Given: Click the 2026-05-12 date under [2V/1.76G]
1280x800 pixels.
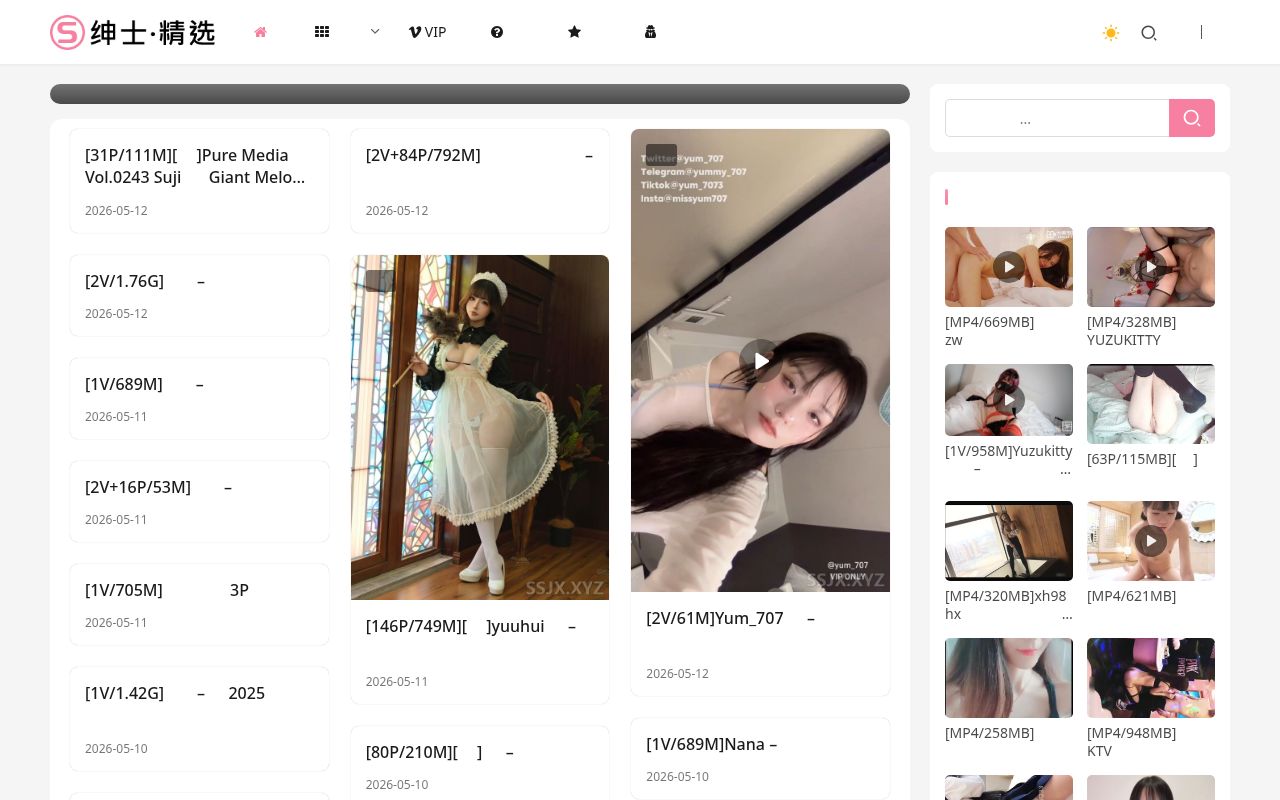Looking at the screenshot, I should [x=116, y=314].
